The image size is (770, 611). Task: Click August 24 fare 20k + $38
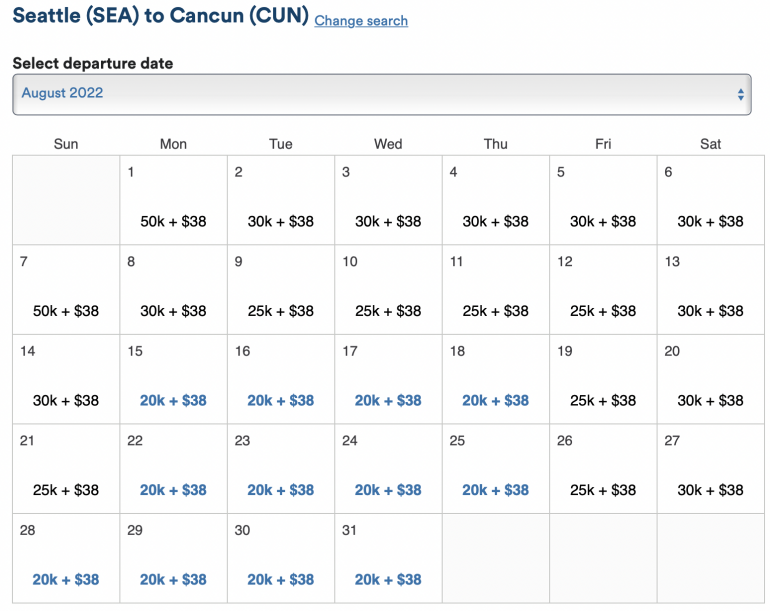(x=388, y=490)
